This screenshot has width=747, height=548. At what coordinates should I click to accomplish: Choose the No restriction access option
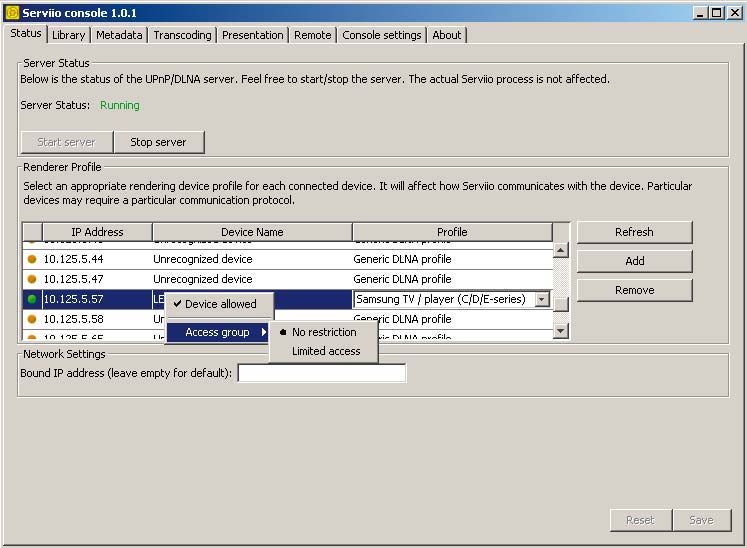pyautogui.click(x=324, y=332)
